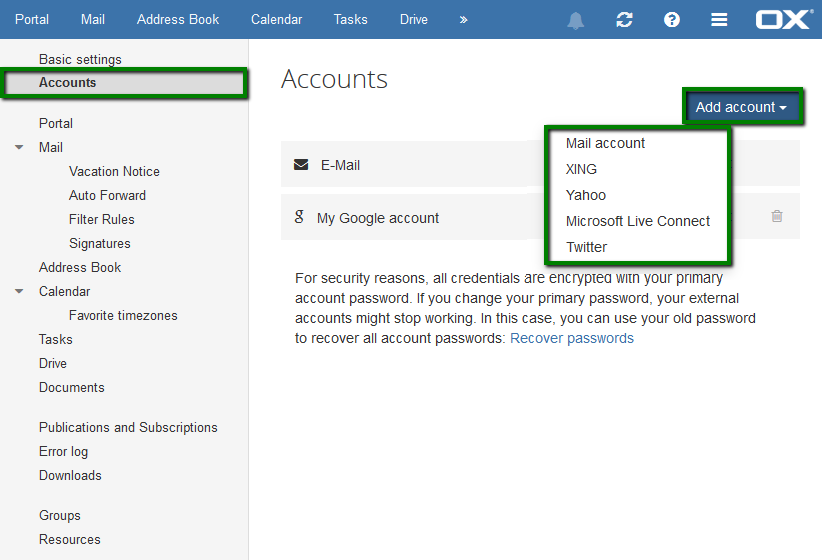
Task: Delete My Google account with trash icon
Action: 777,216
